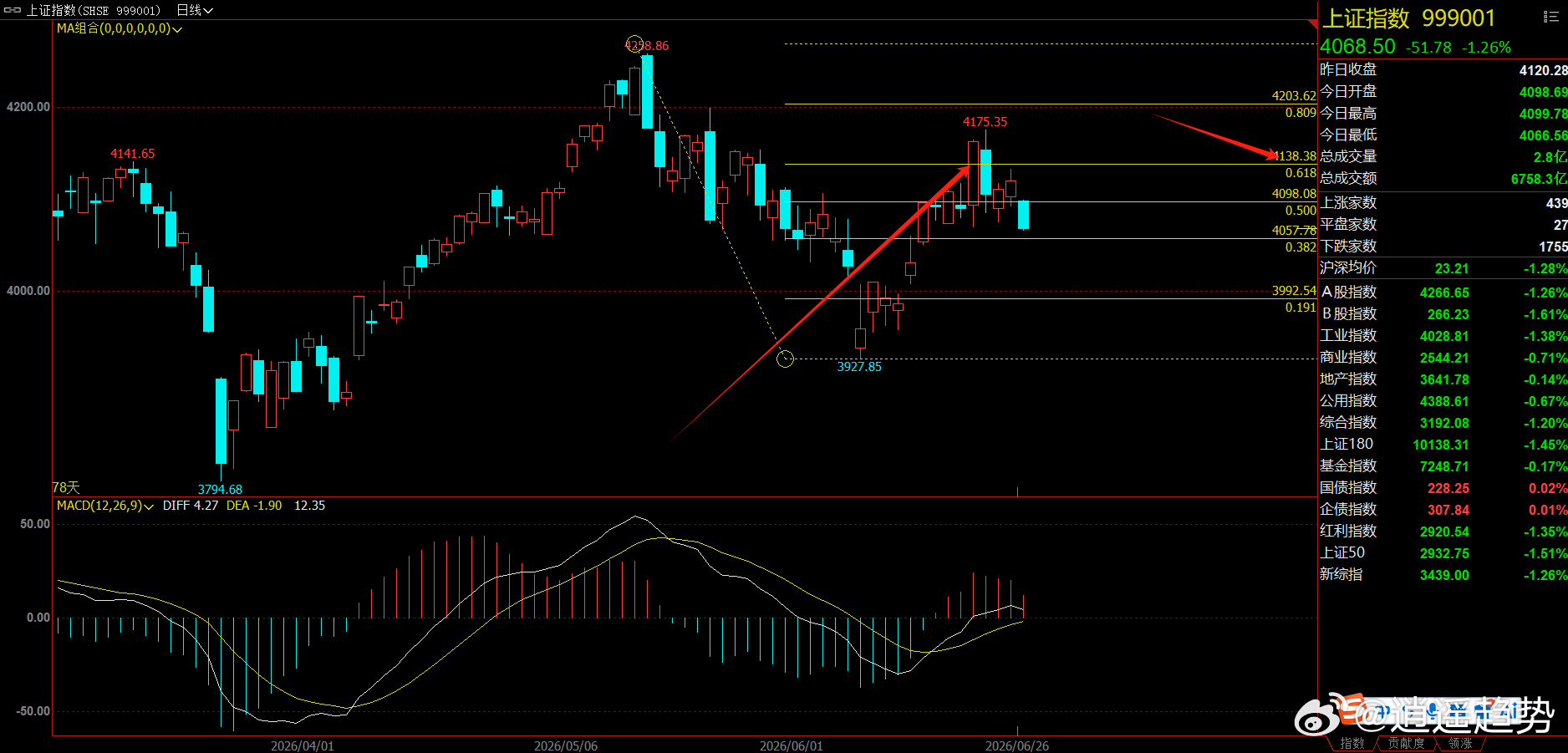Click the 4175.35 peak label
1568x753 pixels.
[x=985, y=122]
